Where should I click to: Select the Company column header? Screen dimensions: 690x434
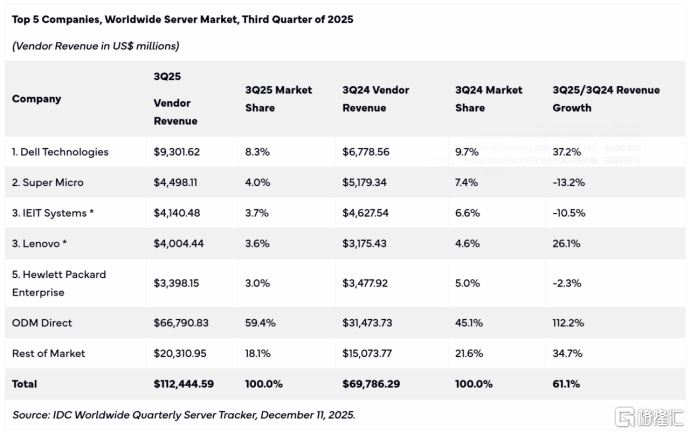(x=36, y=99)
